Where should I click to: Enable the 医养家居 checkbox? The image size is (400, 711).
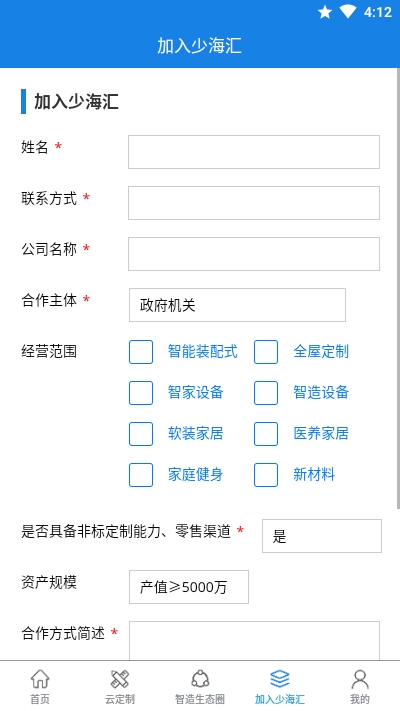pyautogui.click(x=266, y=434)
